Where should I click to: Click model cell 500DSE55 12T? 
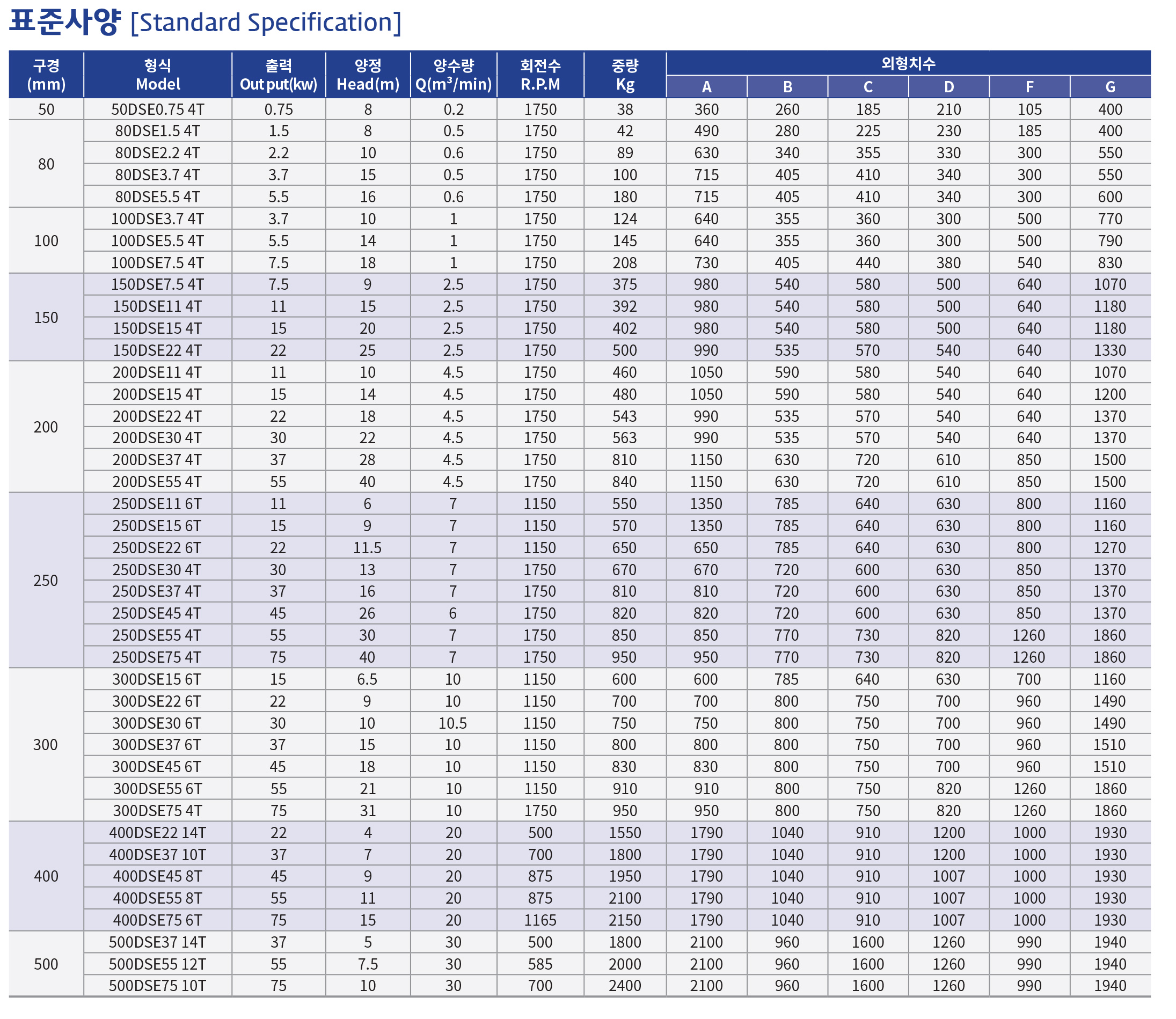(158, 964)
